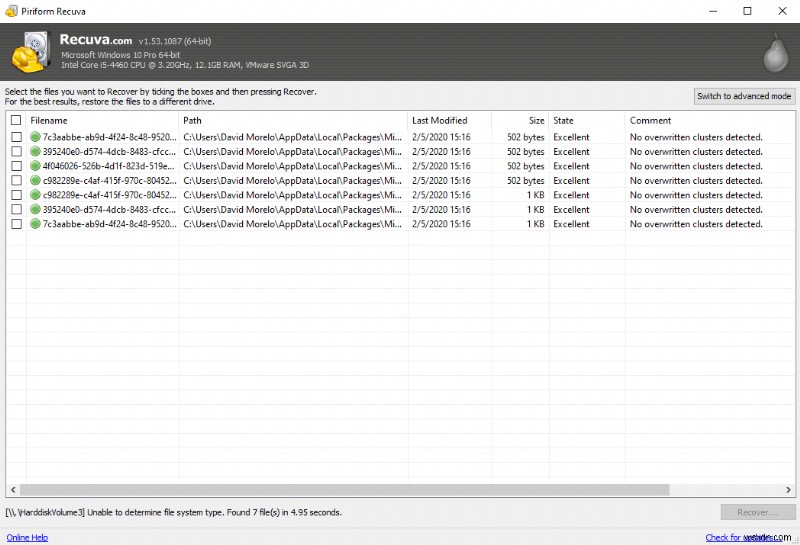Click path cell of the 4f046026 file
800x545 pixels.
coord(292,166)
